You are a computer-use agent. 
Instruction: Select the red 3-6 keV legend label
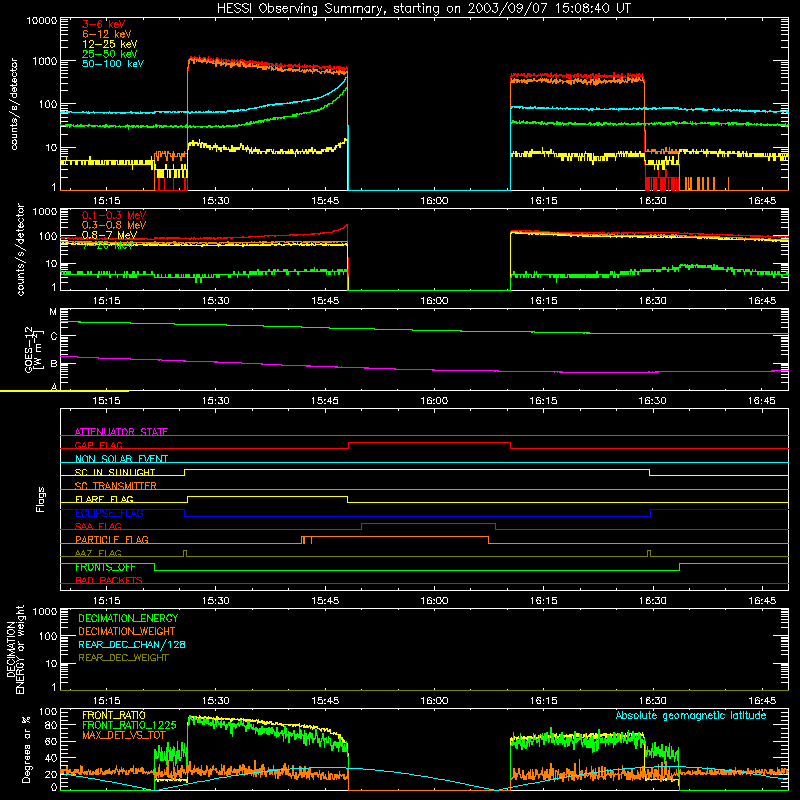tap(104, 24)
